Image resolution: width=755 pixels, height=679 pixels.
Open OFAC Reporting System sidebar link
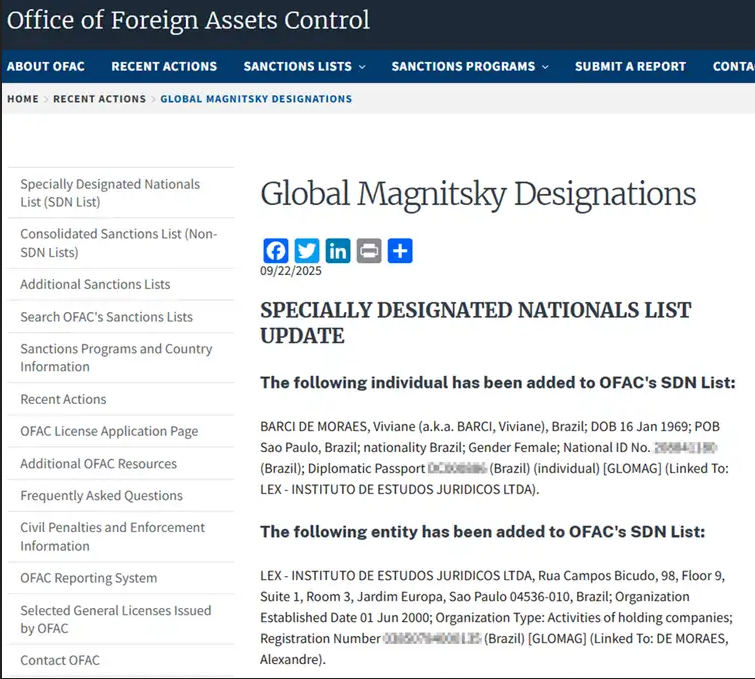click(89, 578)
